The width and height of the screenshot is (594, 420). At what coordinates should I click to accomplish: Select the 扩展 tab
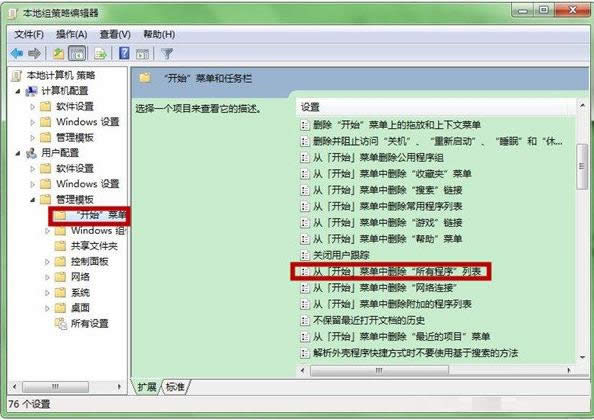click(x=147, y=387)
